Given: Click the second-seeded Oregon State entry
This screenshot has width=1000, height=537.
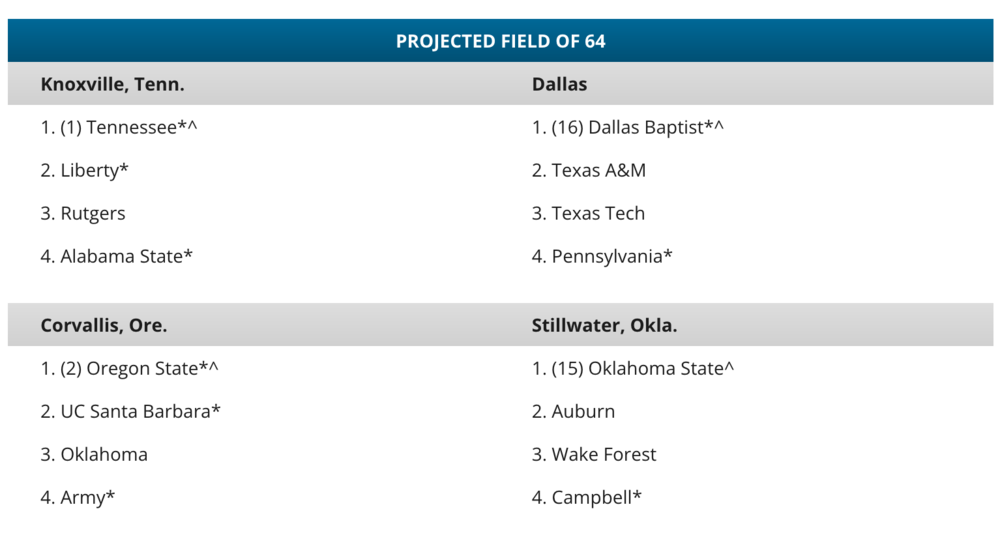Looking at the screenshot, I should [129, 368].
